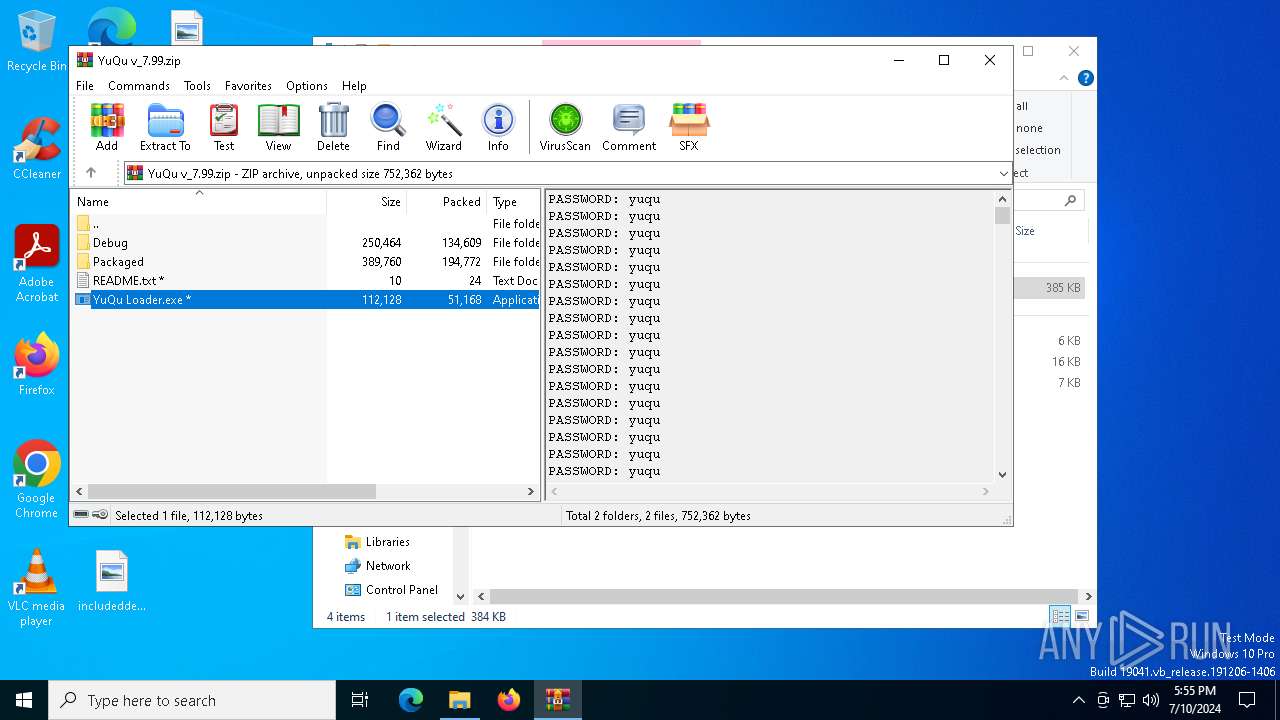This screenshot has width=1280, height=720.
Task: Open the Favorites menu
Action: coord(248,86)
